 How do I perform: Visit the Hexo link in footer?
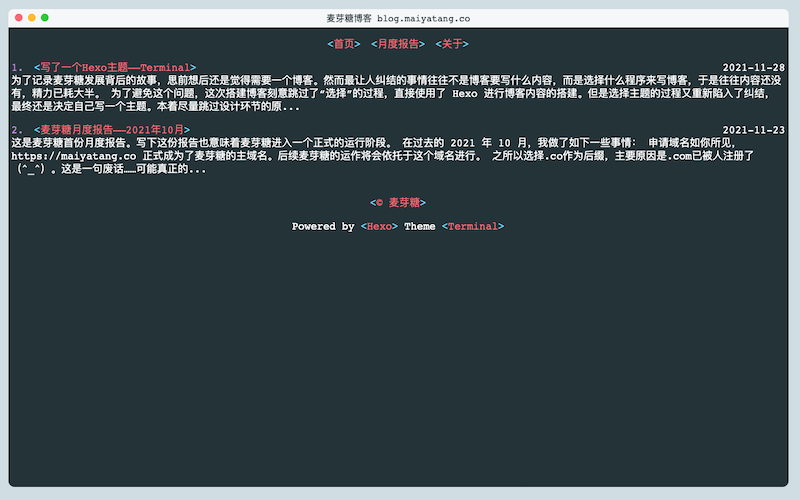379,227
